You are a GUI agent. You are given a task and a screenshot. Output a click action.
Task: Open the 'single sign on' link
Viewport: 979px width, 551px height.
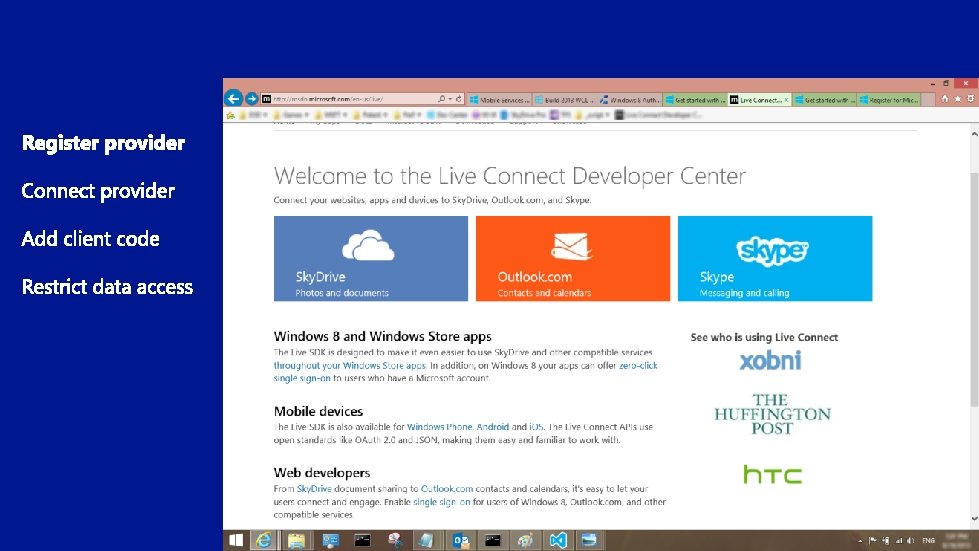(441, 502)
